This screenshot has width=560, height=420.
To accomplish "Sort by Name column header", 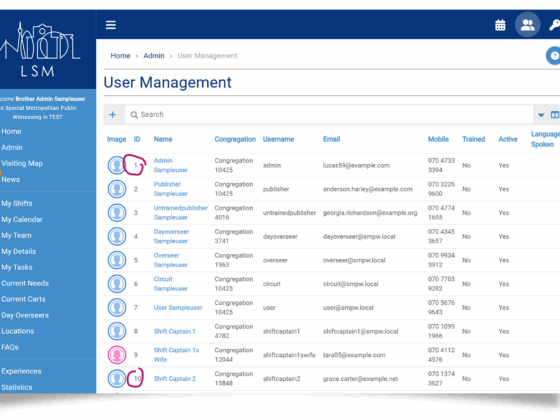I will [163, 139].
